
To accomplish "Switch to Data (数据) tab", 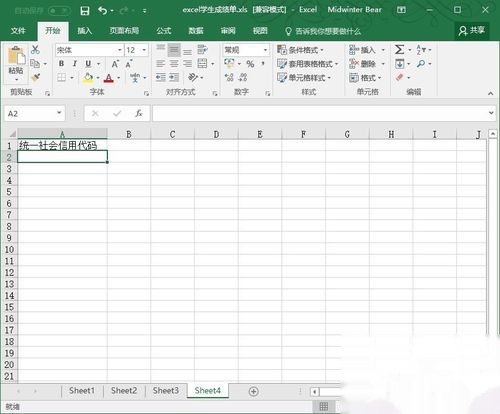I will (x=196, y=31).
